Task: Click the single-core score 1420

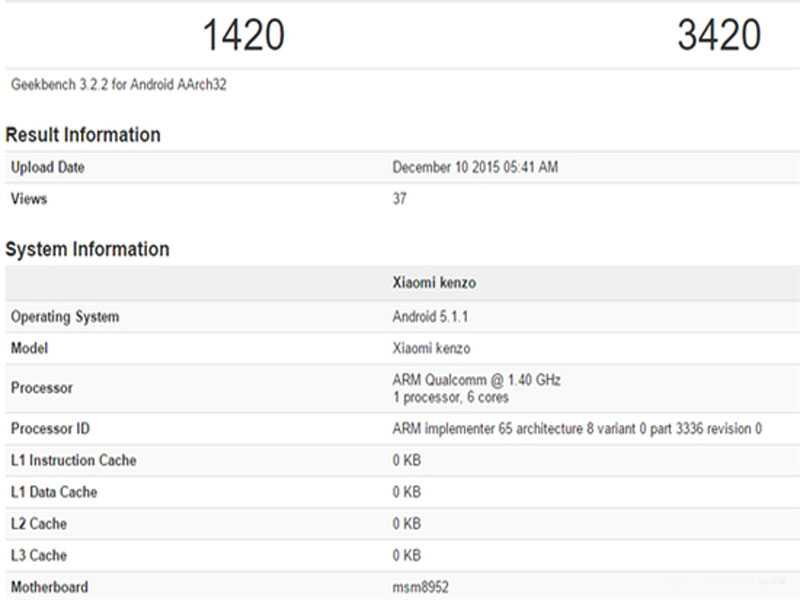Action: pyautogui.click(x=244, y=35)
